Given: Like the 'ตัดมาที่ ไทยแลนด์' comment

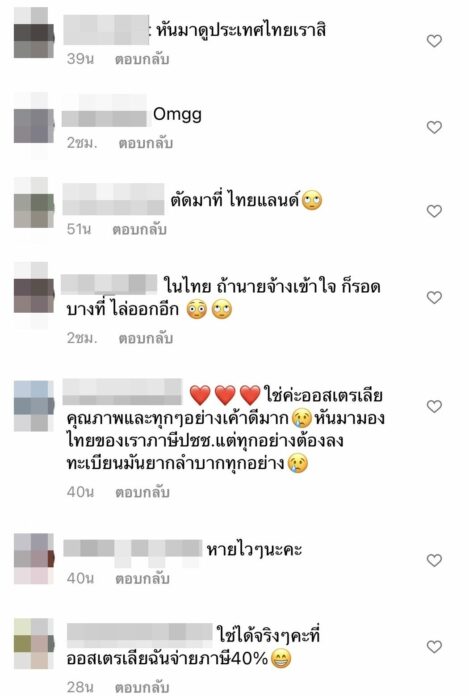Looking at the screenshot, I should [434, 211].
